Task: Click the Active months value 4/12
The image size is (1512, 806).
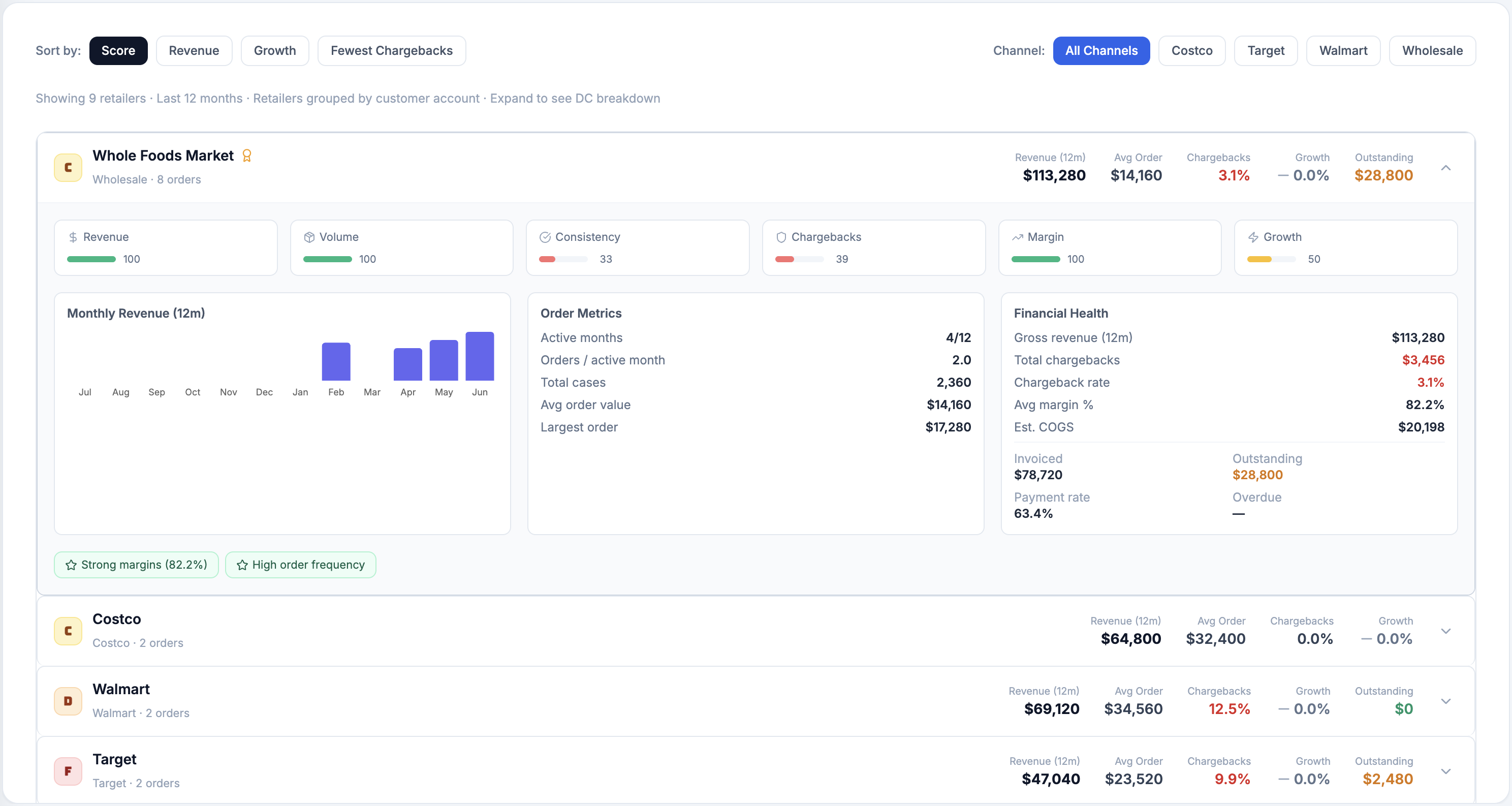Action: [959, 338]
